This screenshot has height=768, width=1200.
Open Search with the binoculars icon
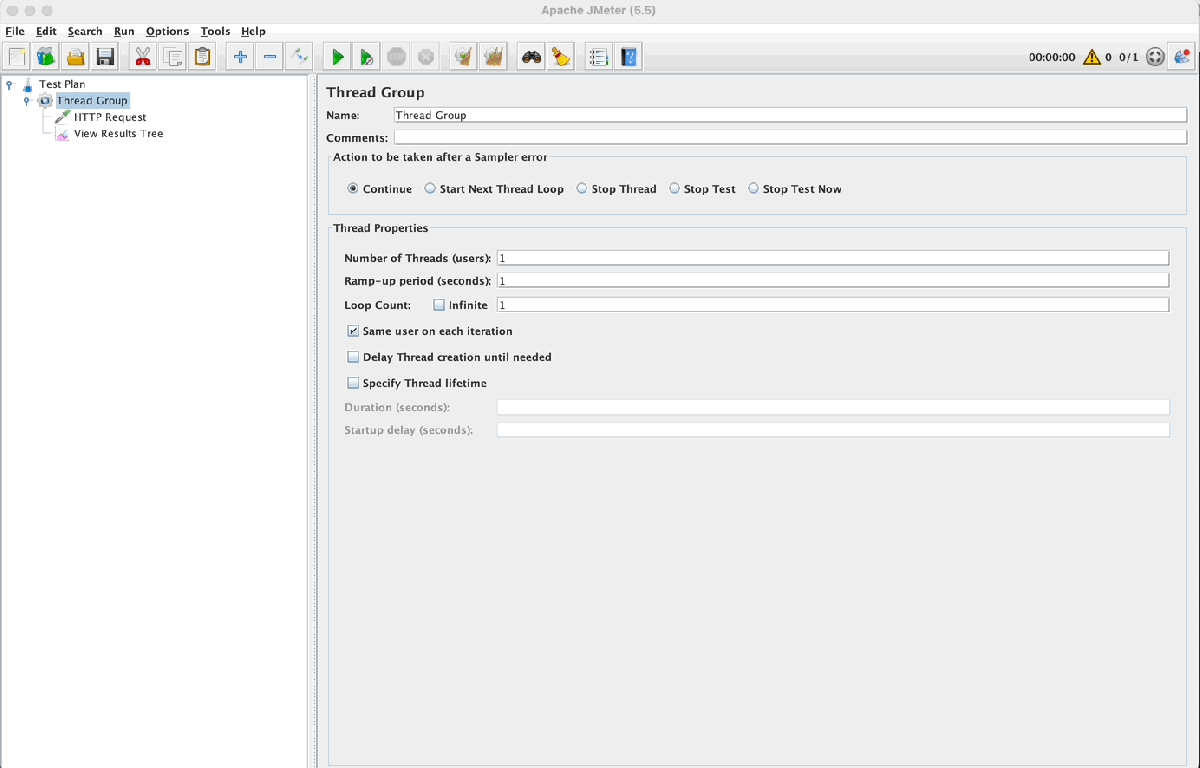531,57
